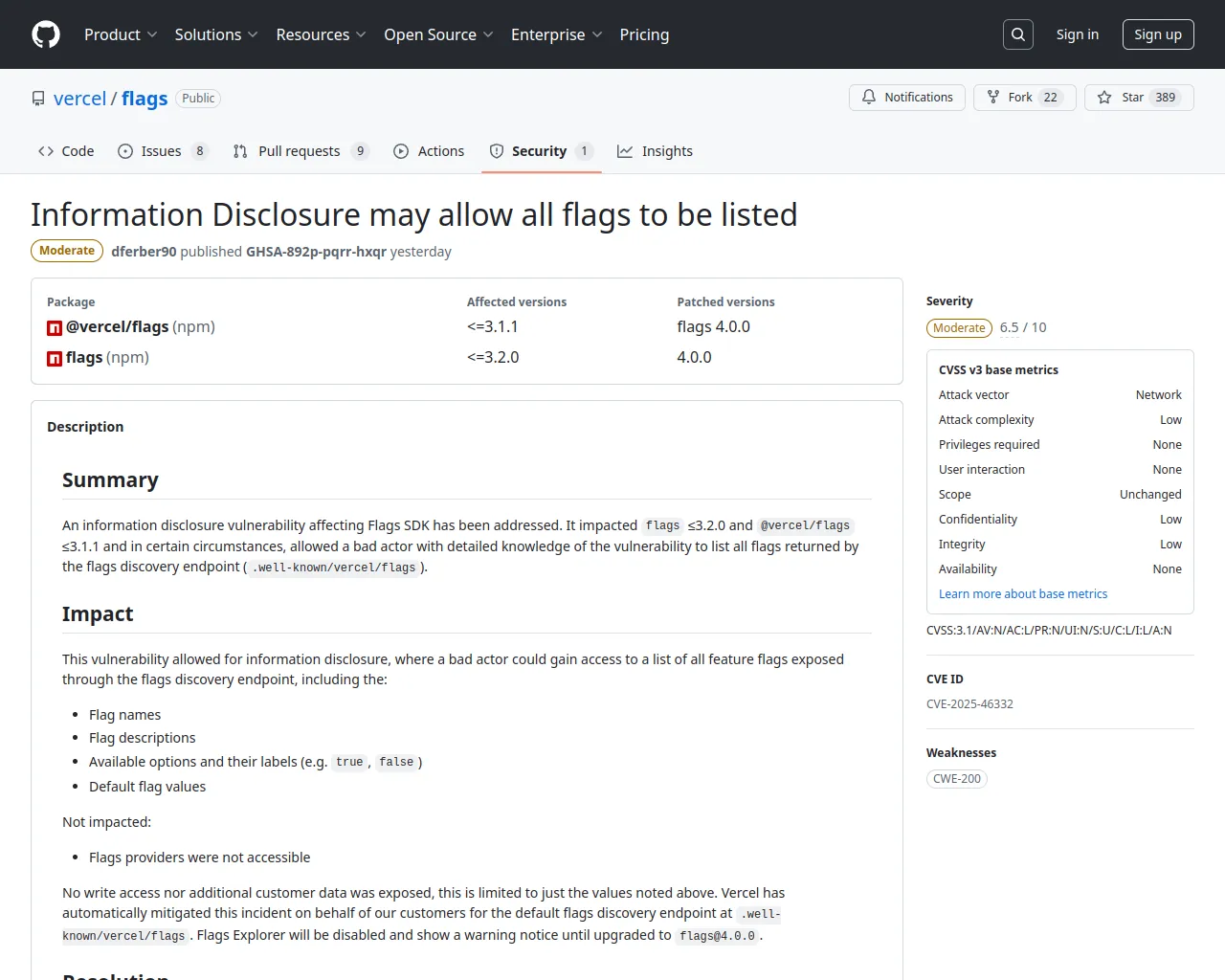
Task: Open Learn more about base metrics
Action: point(1023,594)
